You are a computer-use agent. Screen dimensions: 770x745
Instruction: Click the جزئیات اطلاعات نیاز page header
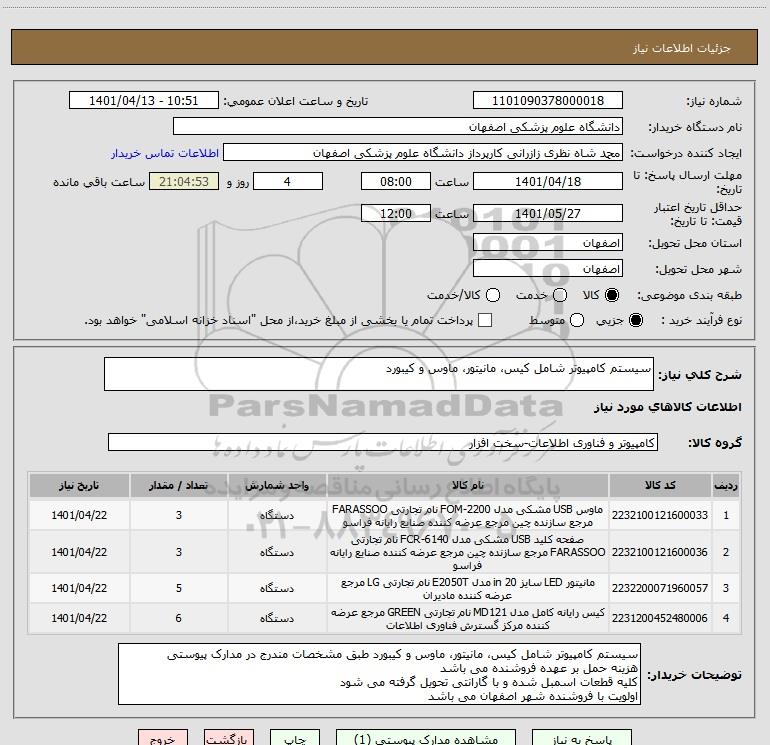682,48
